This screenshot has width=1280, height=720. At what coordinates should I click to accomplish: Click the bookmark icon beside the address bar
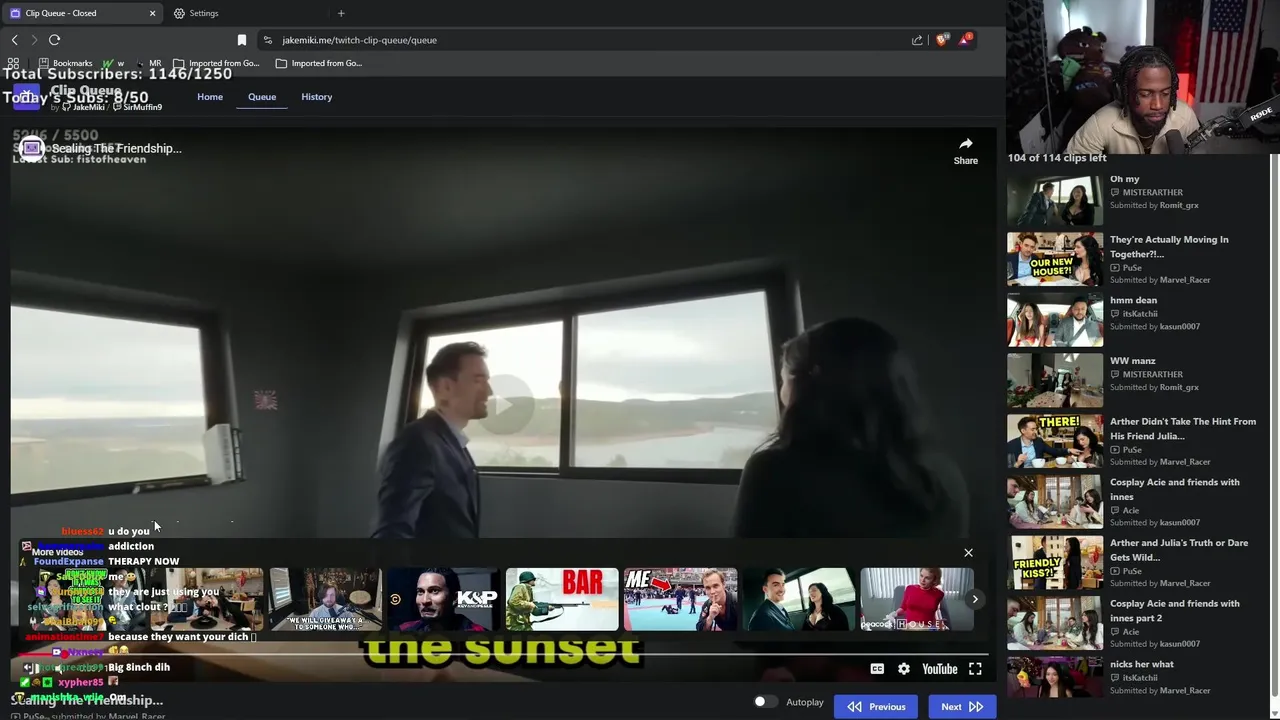coord(241,40)
